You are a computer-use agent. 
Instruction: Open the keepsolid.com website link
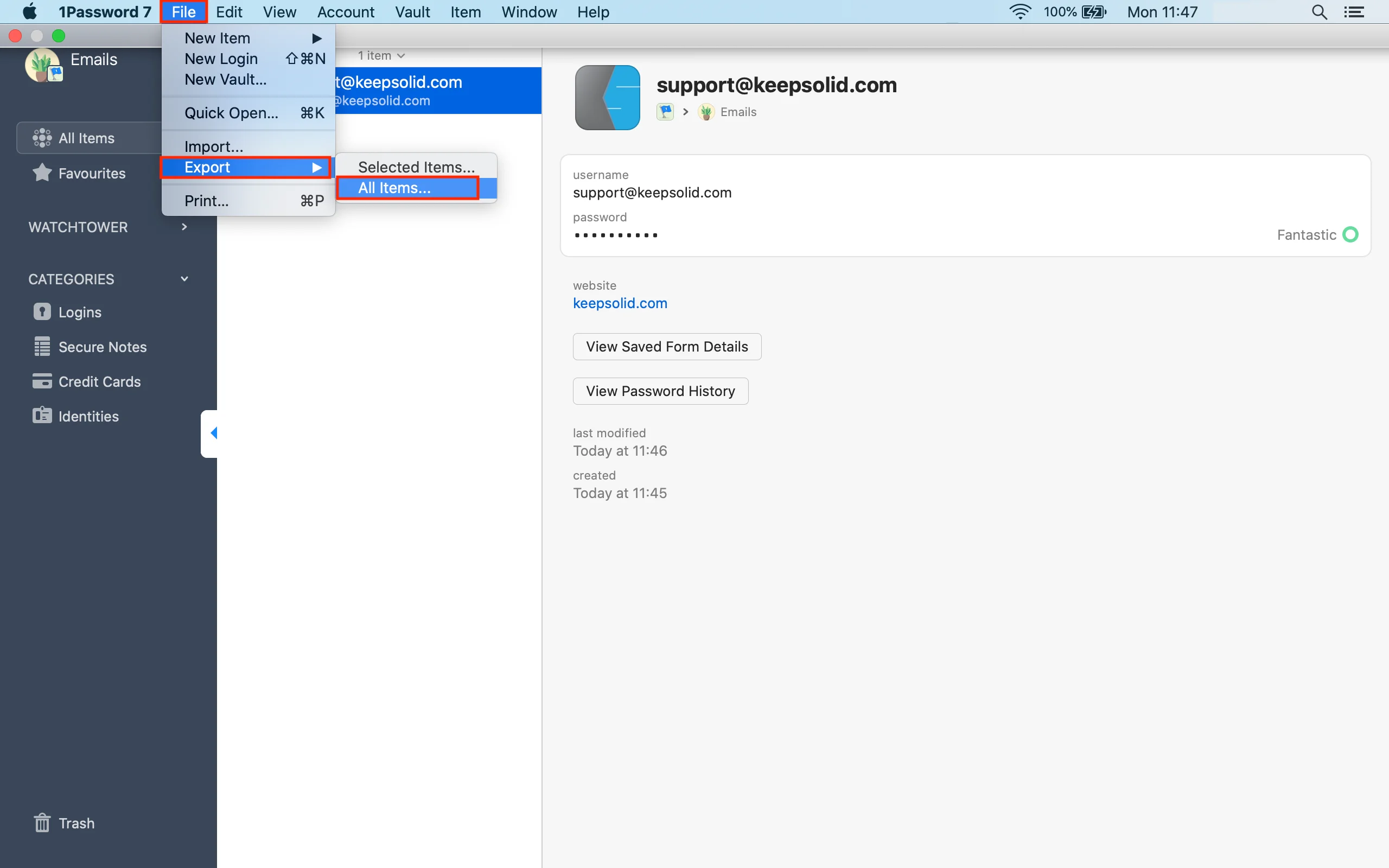click(620, 303)
